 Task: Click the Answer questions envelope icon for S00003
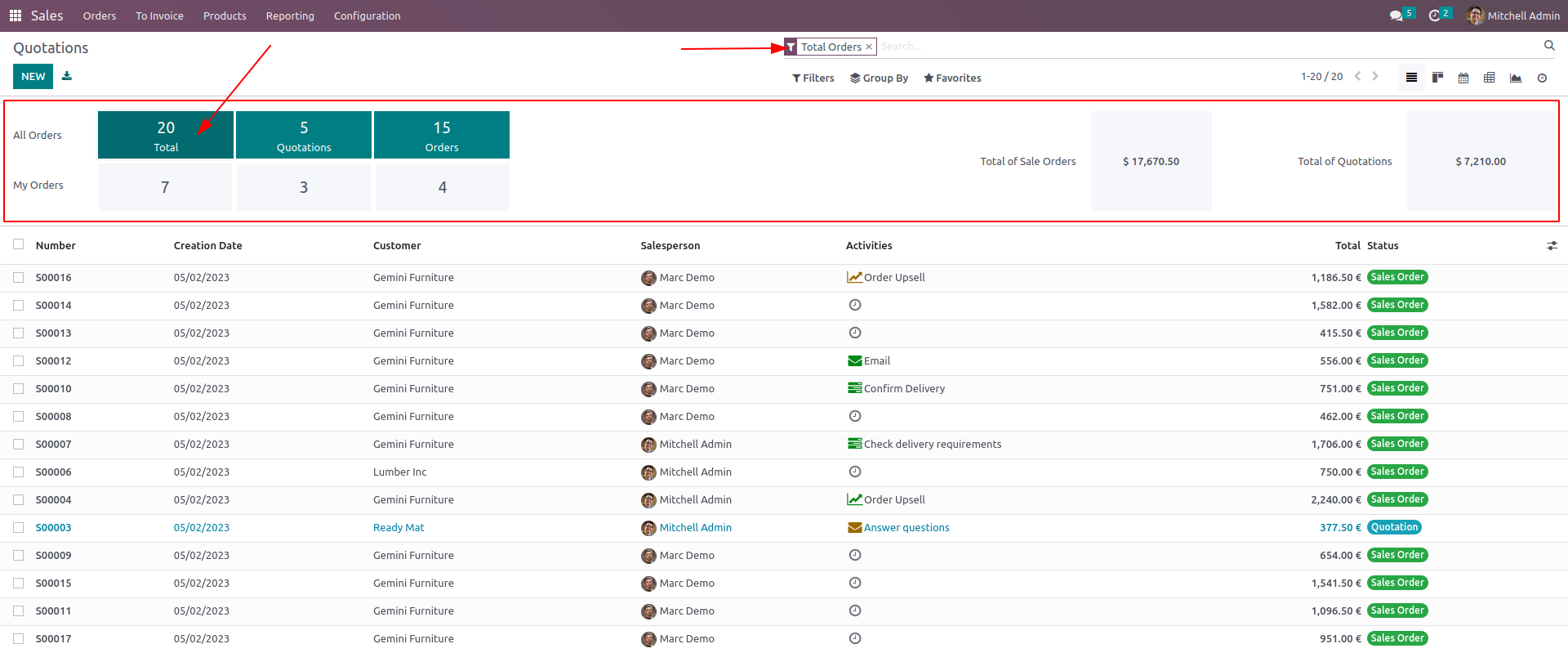point(855,527)
